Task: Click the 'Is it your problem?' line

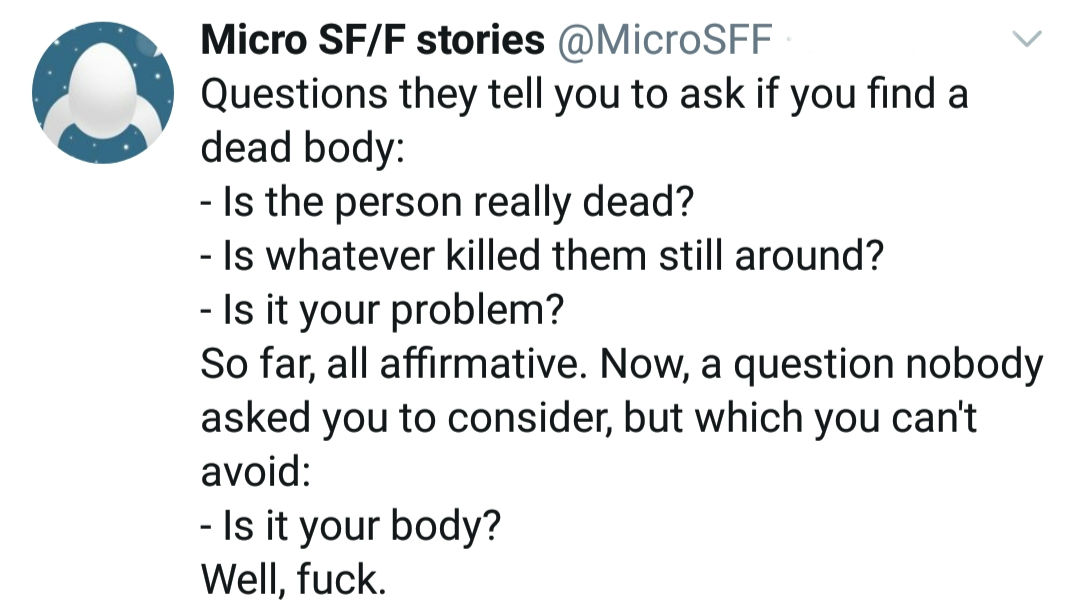Action: tap(382, 309)
